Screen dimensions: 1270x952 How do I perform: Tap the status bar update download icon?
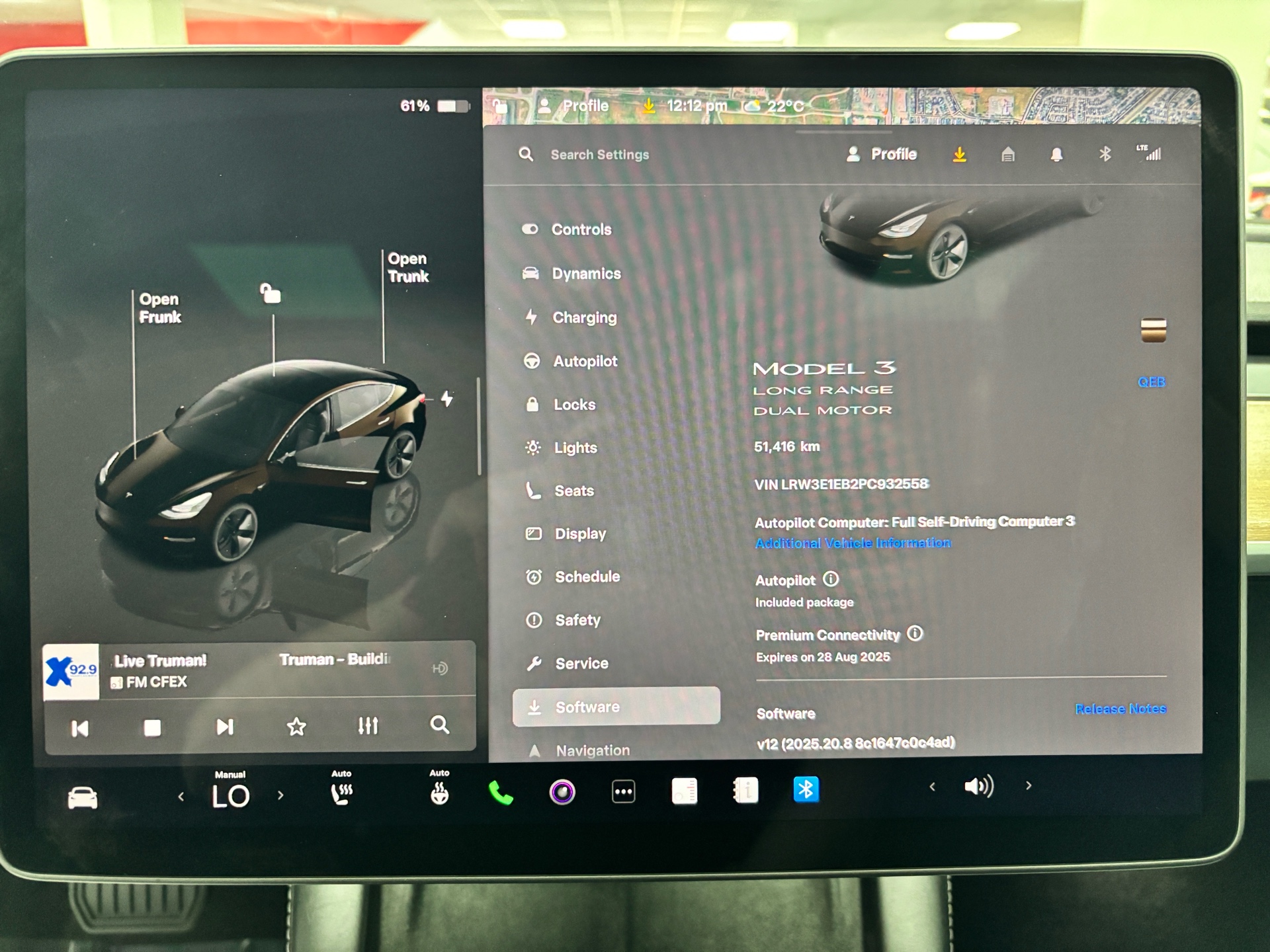[649, 106]
